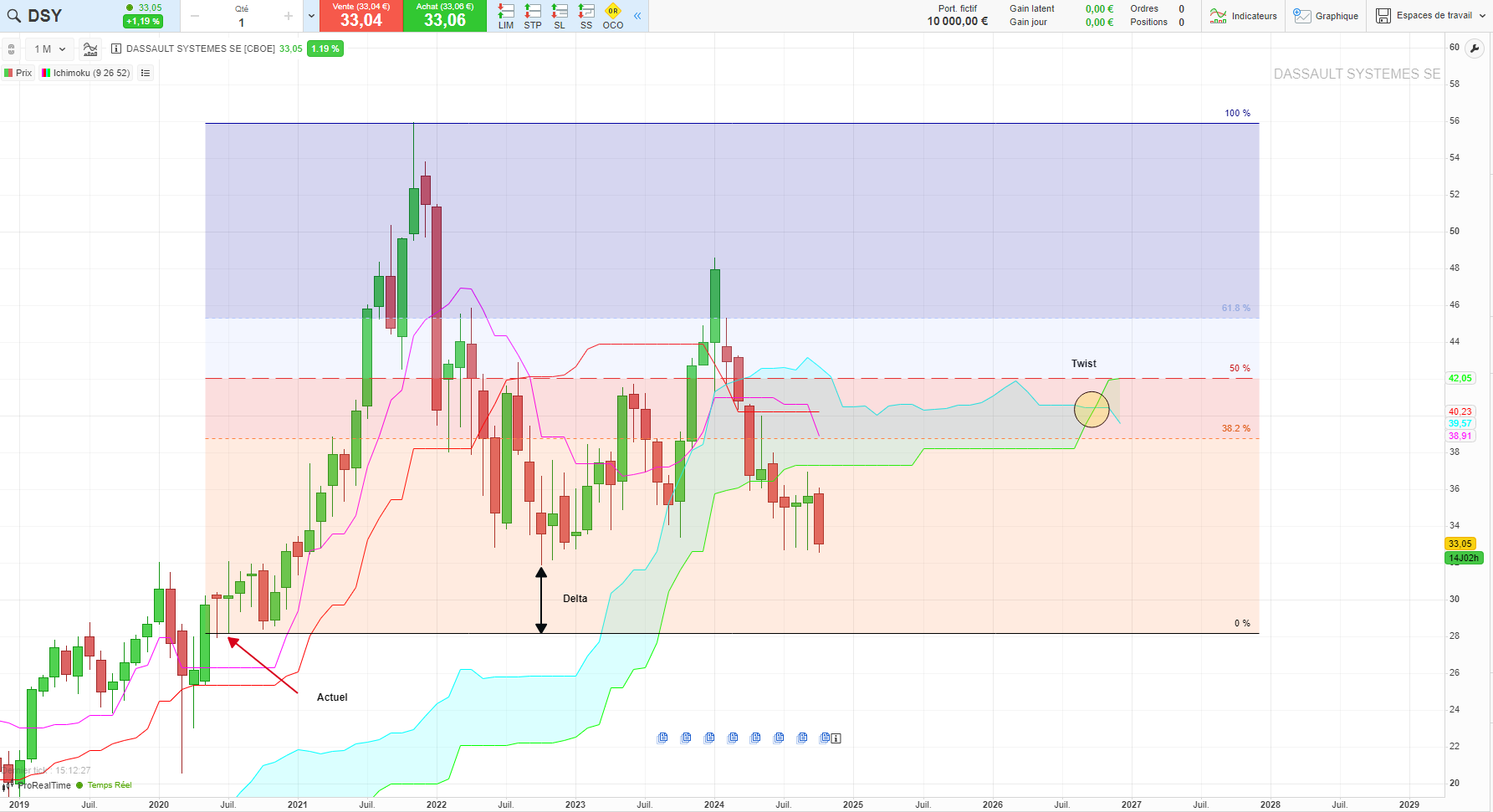
Task: Click the 0 % Fibonacci level label
Action: pos(1242,624)
